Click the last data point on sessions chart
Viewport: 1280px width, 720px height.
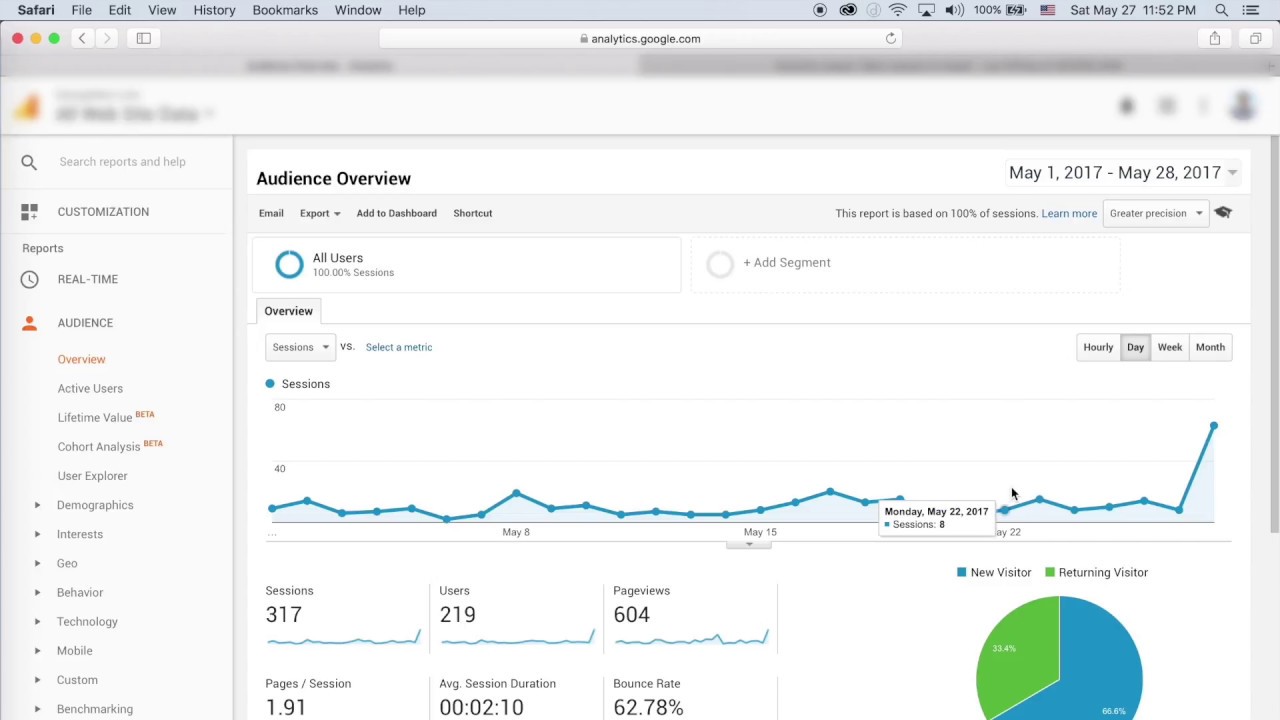click(x=1214, y=427)
